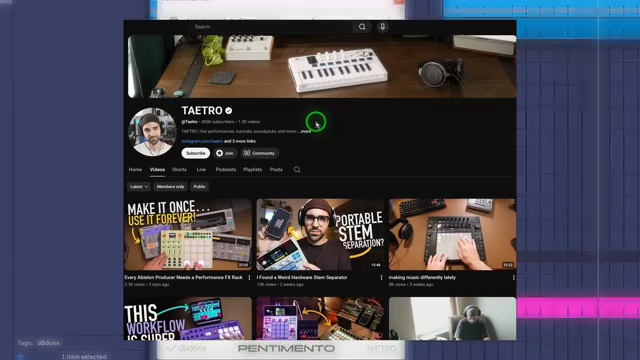
Task: Open more options for 'making music differently lately'
Action: click(513, 278)
